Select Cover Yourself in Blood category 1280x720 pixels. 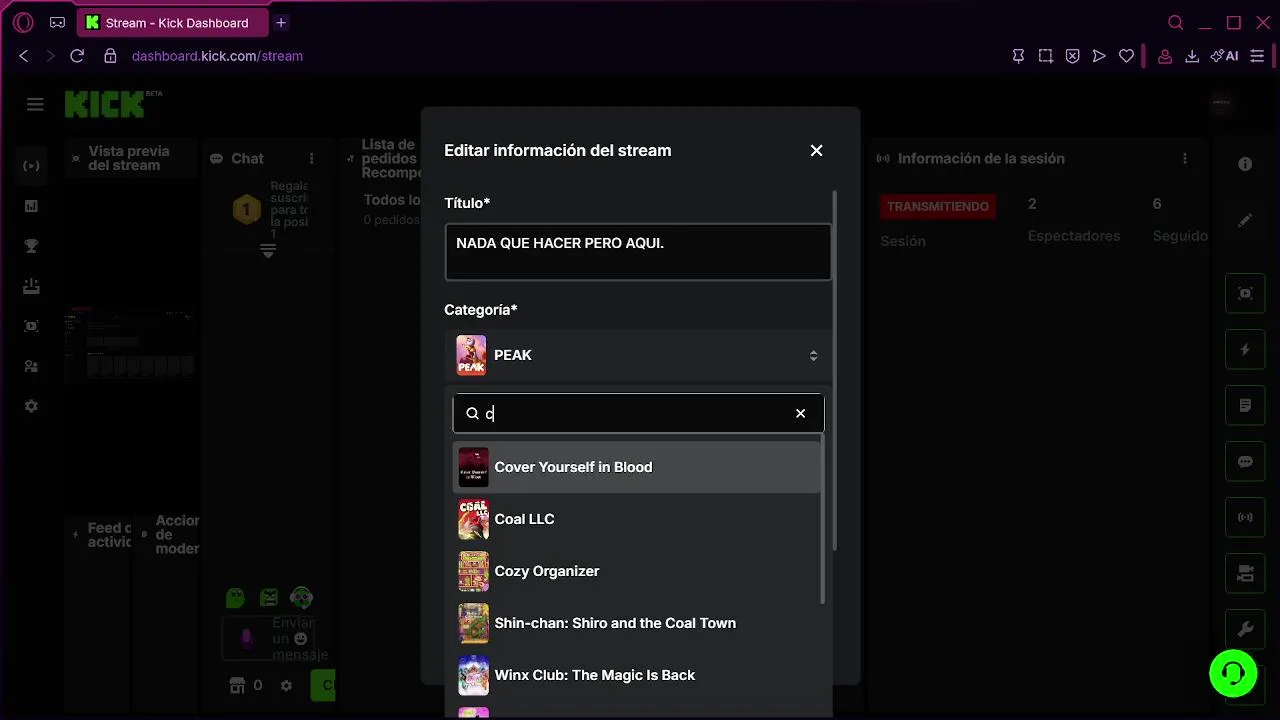tap(637, 467)
